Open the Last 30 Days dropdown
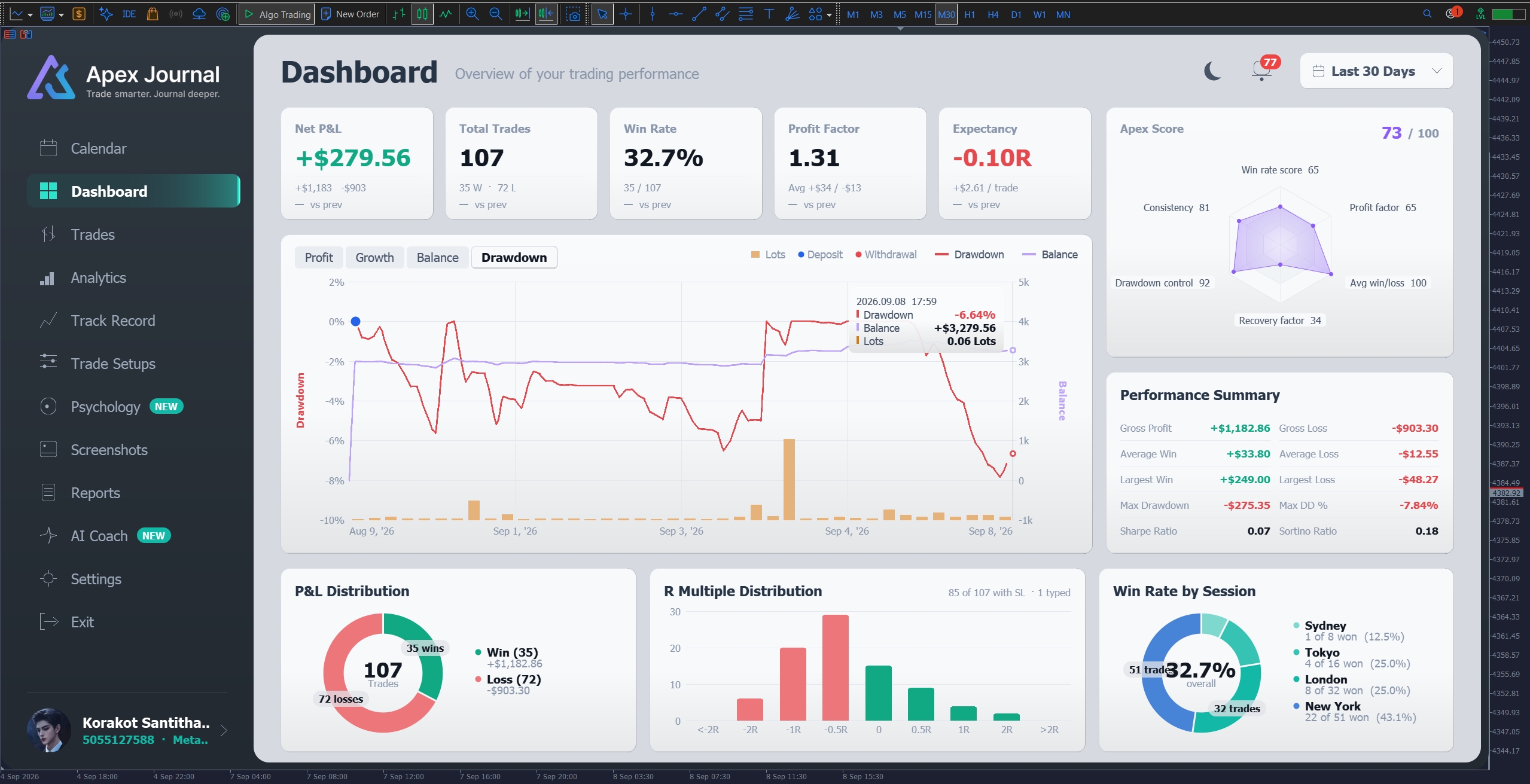This screenshot has height=784, width=1530. 1376,71
